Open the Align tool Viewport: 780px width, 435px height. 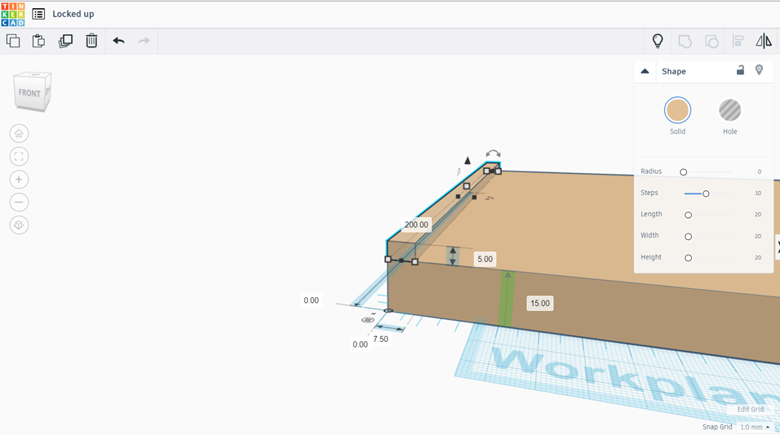pos(738,41)
